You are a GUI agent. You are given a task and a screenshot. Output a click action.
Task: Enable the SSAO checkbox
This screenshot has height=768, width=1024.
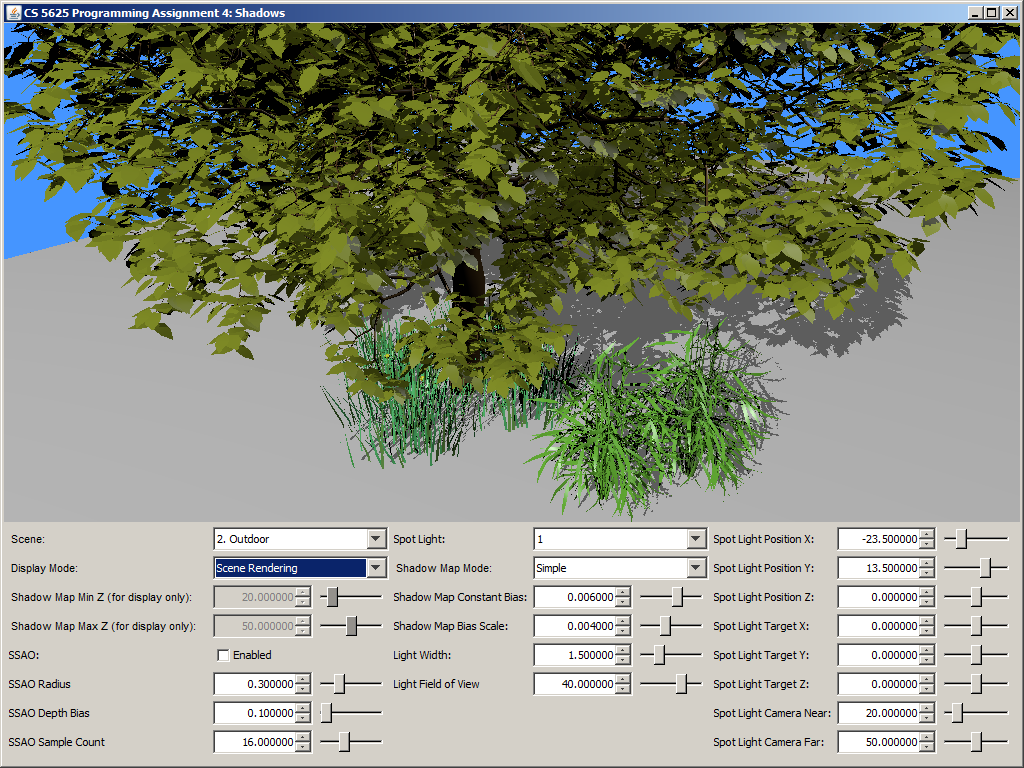pyautogui.click(x=223, y=656)
